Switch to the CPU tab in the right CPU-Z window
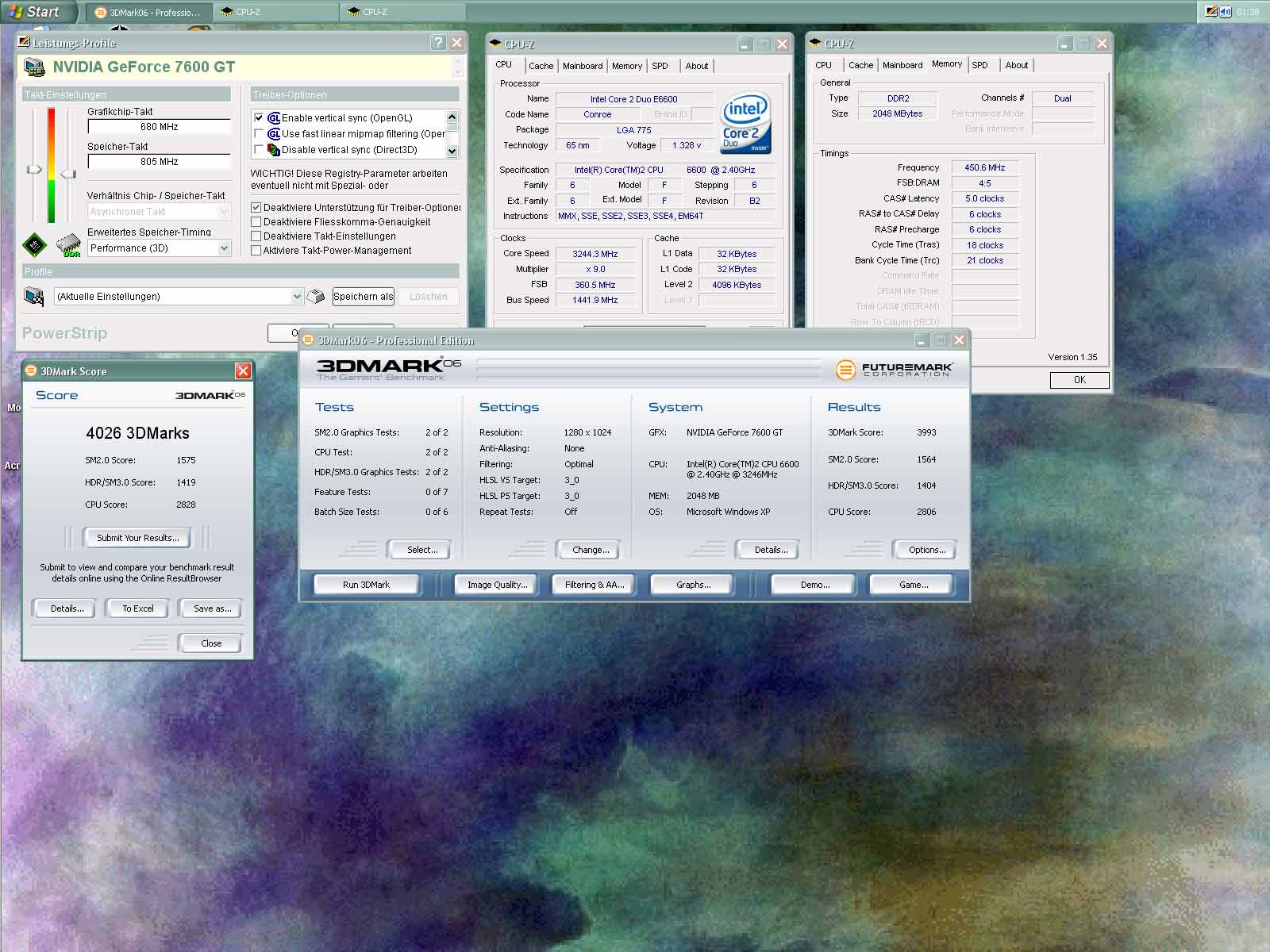Image resolution: width=1270 pixels, height=952 pixels. point(824,65)
